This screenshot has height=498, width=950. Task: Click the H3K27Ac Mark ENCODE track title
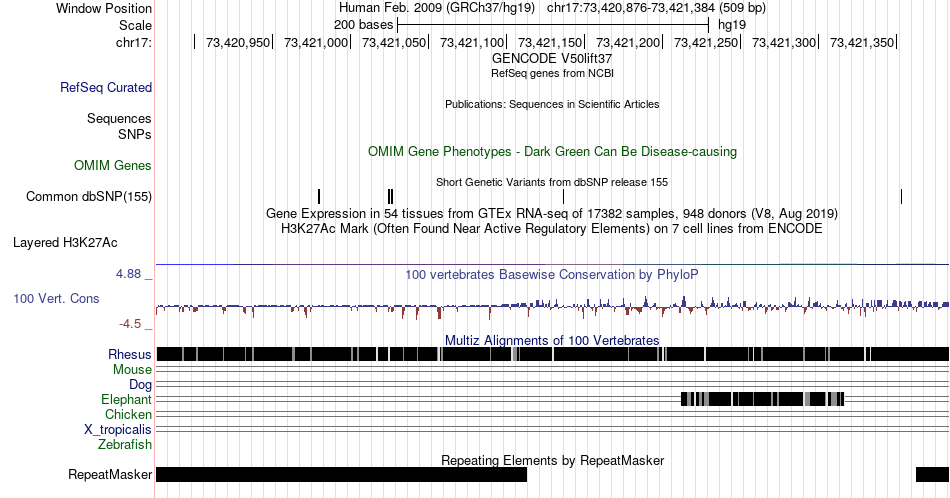[x=552, y=228]
